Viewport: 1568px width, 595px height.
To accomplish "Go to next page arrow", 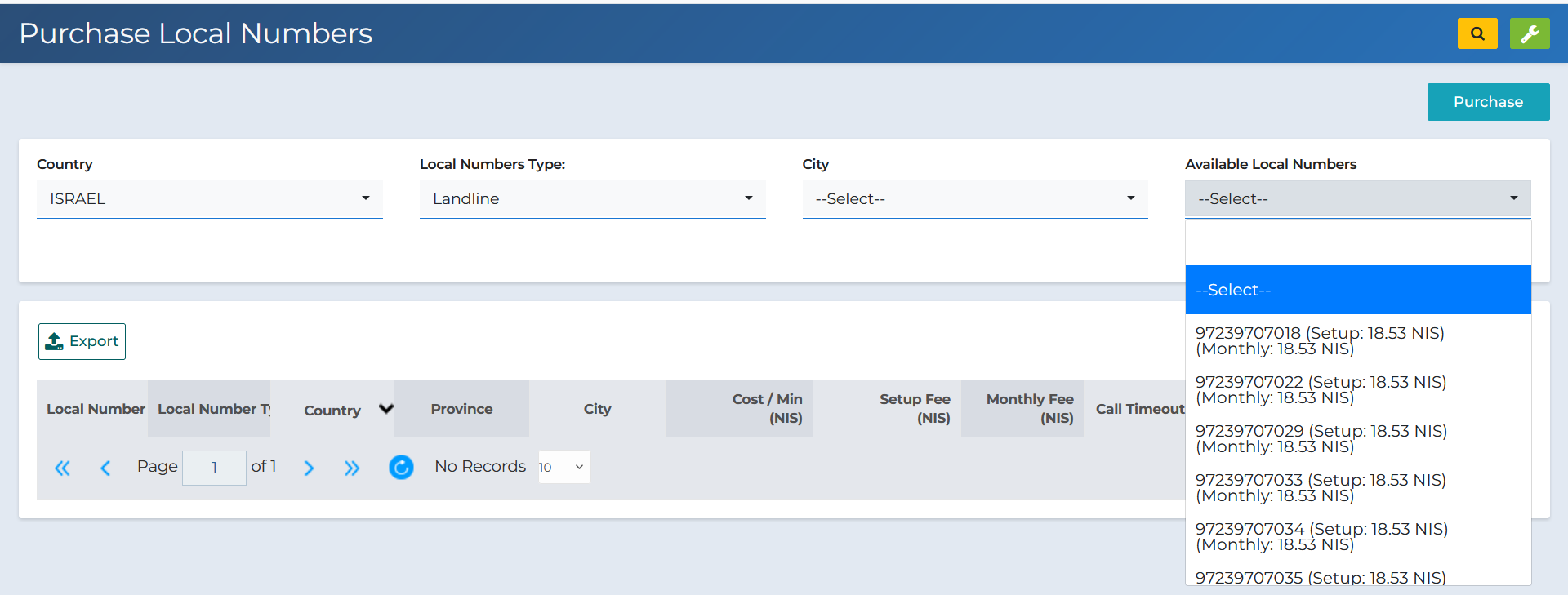I will [x=309, y=468].
